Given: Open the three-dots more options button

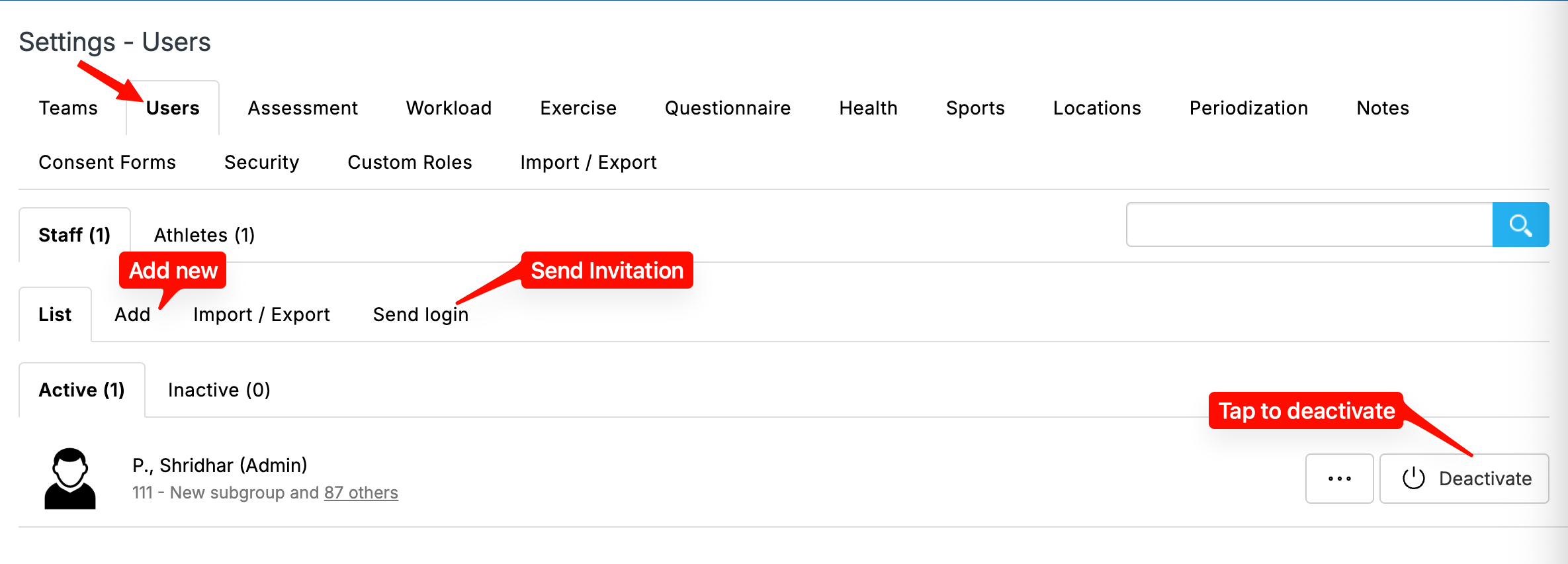Looking at the screenshot, I should 1339,479.
